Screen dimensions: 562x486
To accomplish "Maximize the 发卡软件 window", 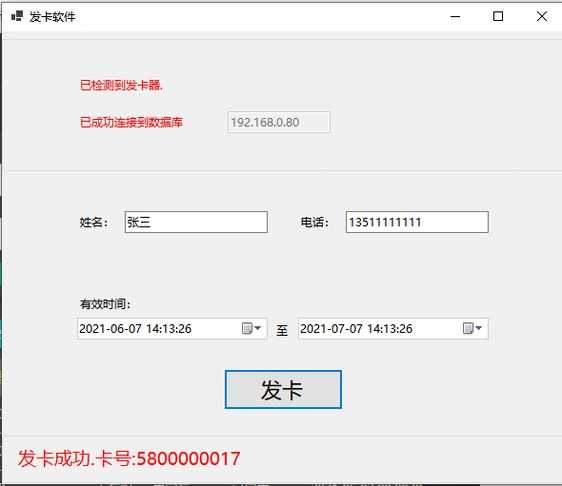I will 498,16.
